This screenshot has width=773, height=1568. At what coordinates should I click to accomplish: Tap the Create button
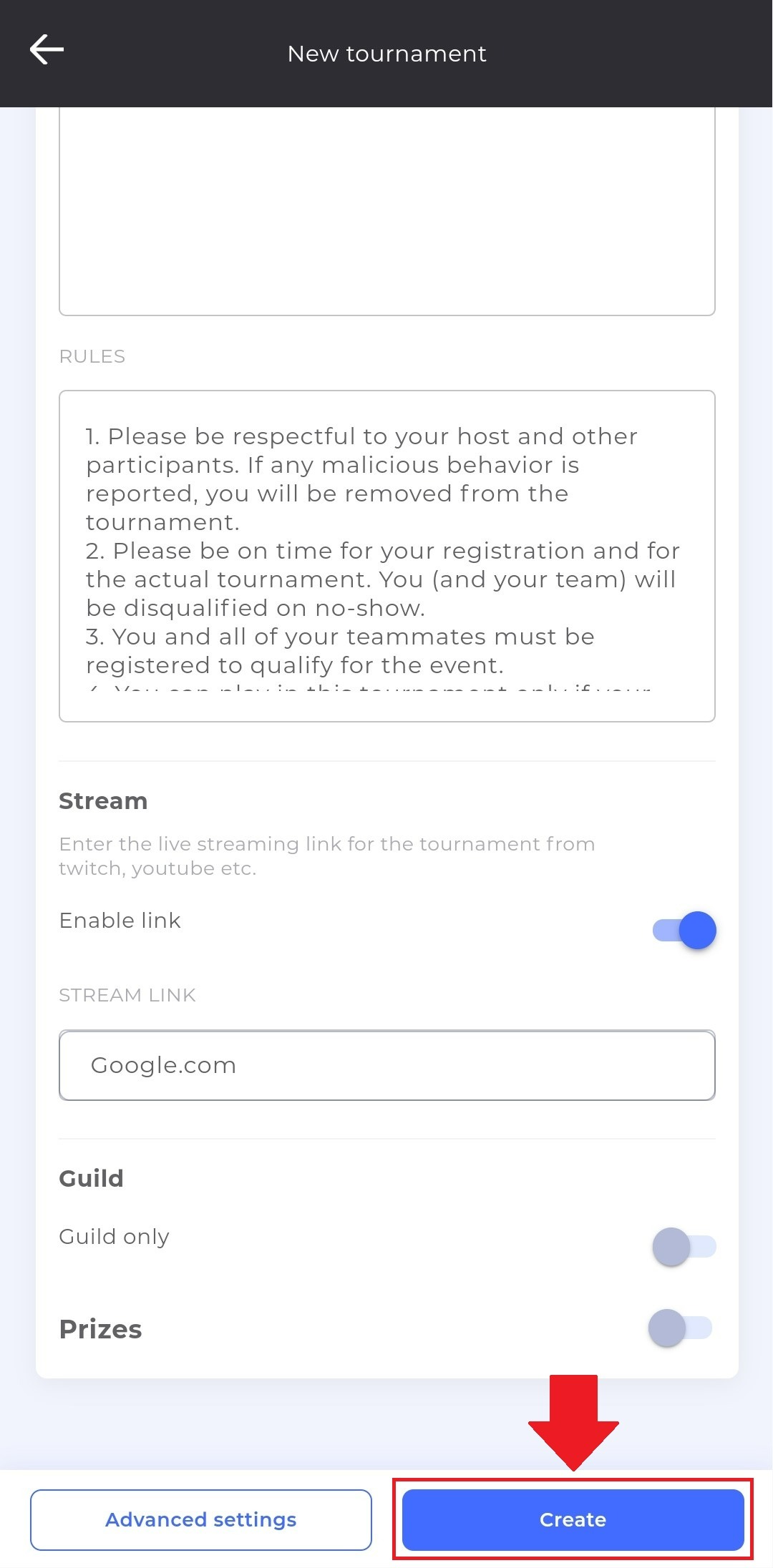[x=573, y=1519]
